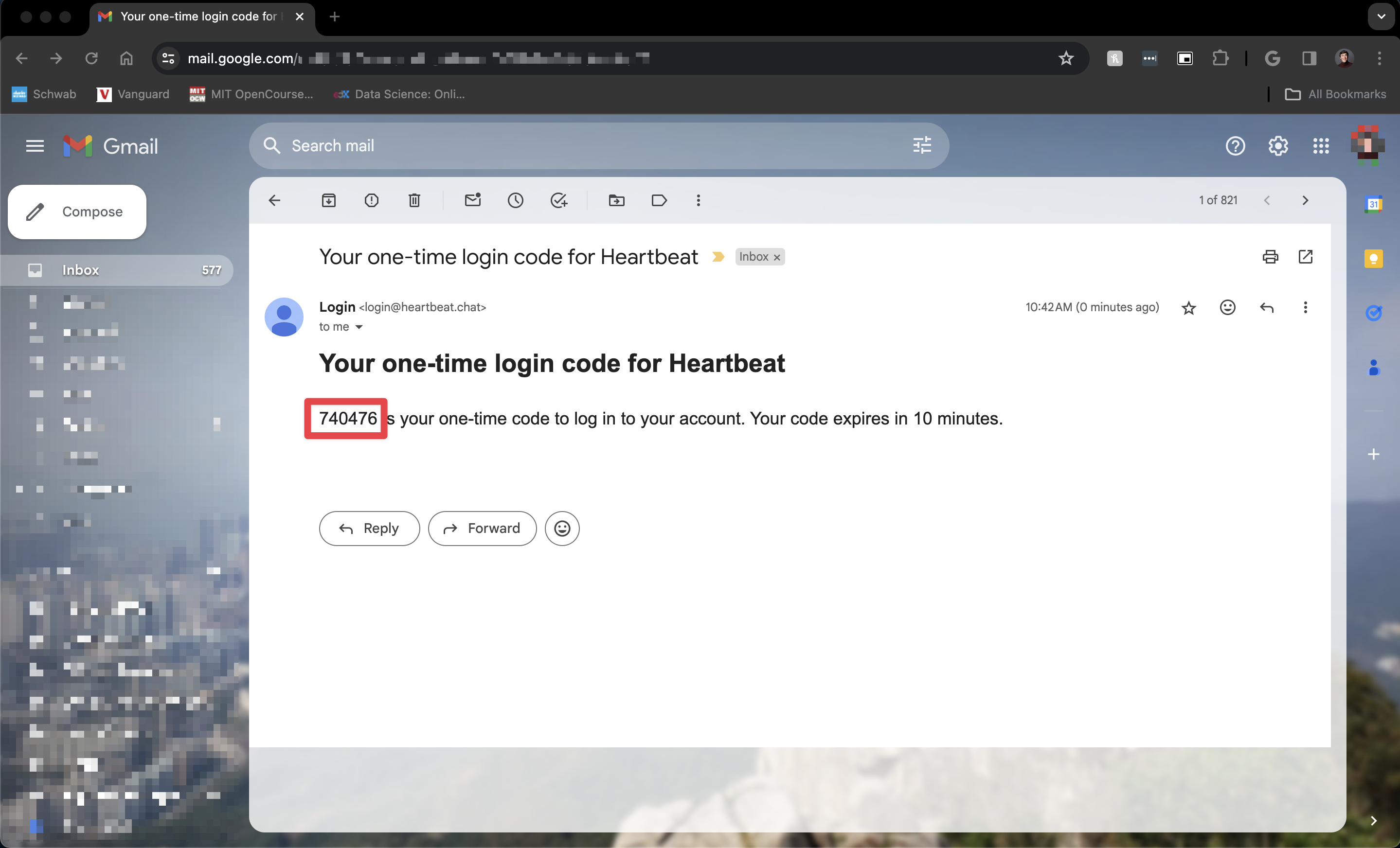Hide the side panel with the bottom chevron
The image size is (1400, 848).
pyautogui.click(x=1373, y=821)
